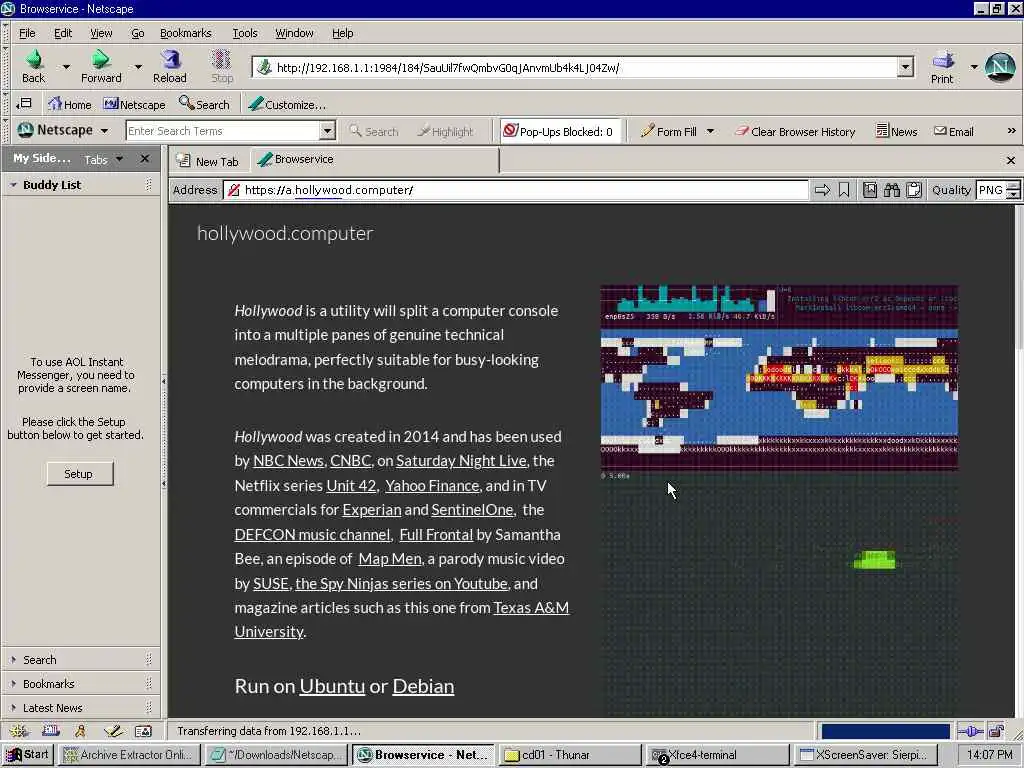
Task: Click the Forward navigation arrow icon
Action: (100, 60)
